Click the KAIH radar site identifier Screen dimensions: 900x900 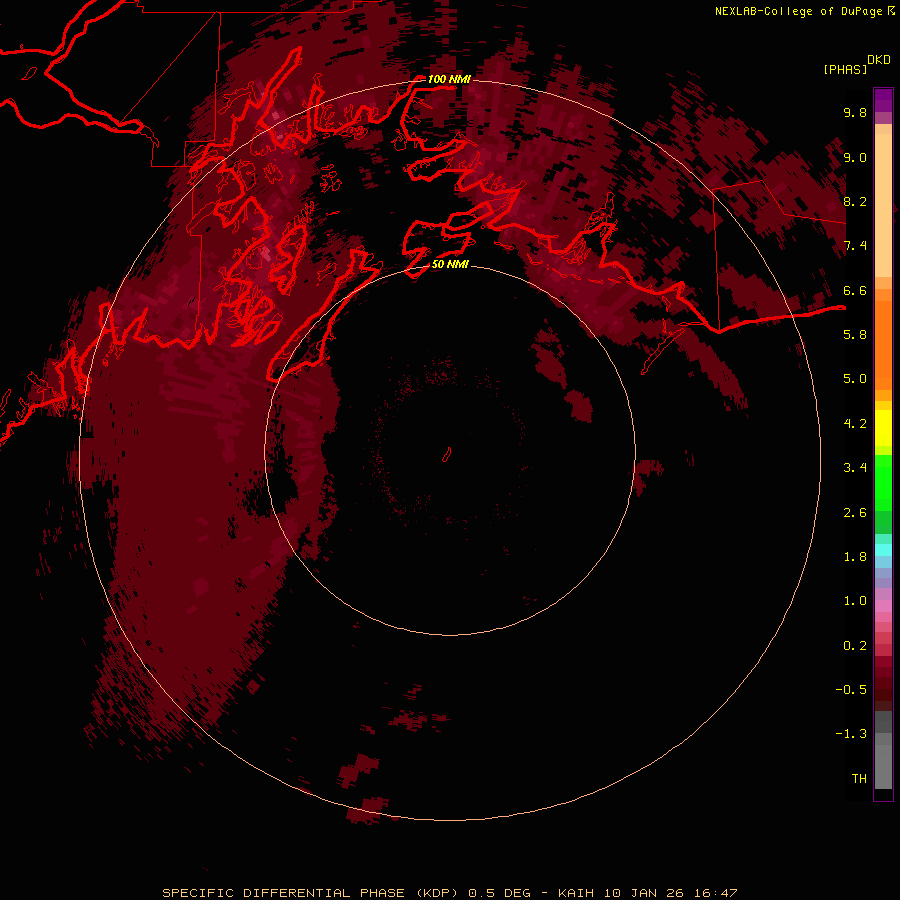click(x=577, y=893)
